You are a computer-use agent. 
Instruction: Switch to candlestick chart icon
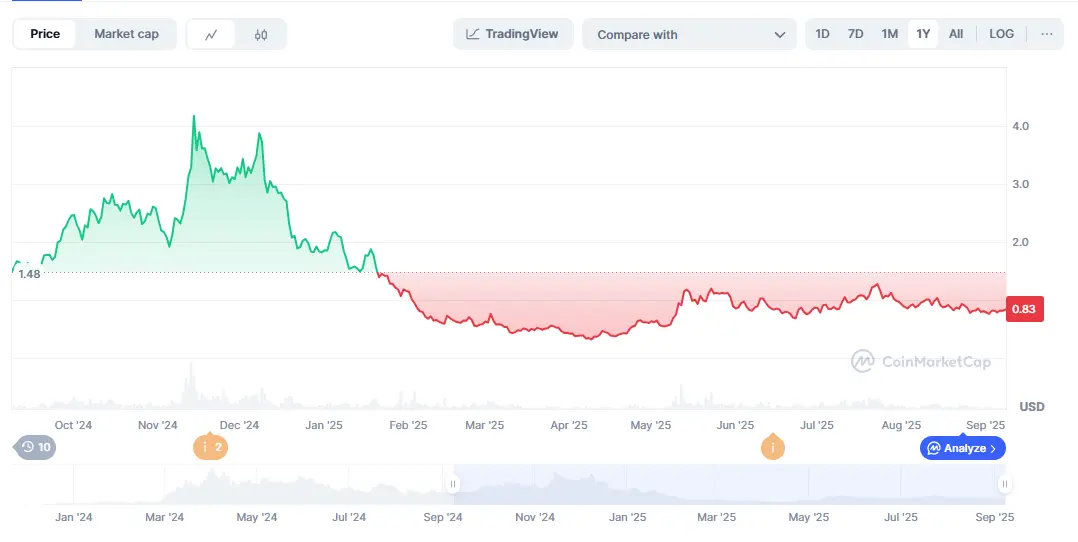[x=261, y=34]
